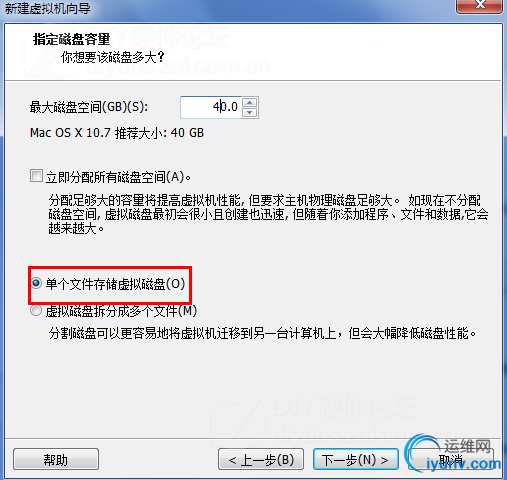The width and height of the screenshot is (507, 480).
Task: Select the 虚拟磁盘拆分成多个文件 radio button
Action: click(36, 311)
